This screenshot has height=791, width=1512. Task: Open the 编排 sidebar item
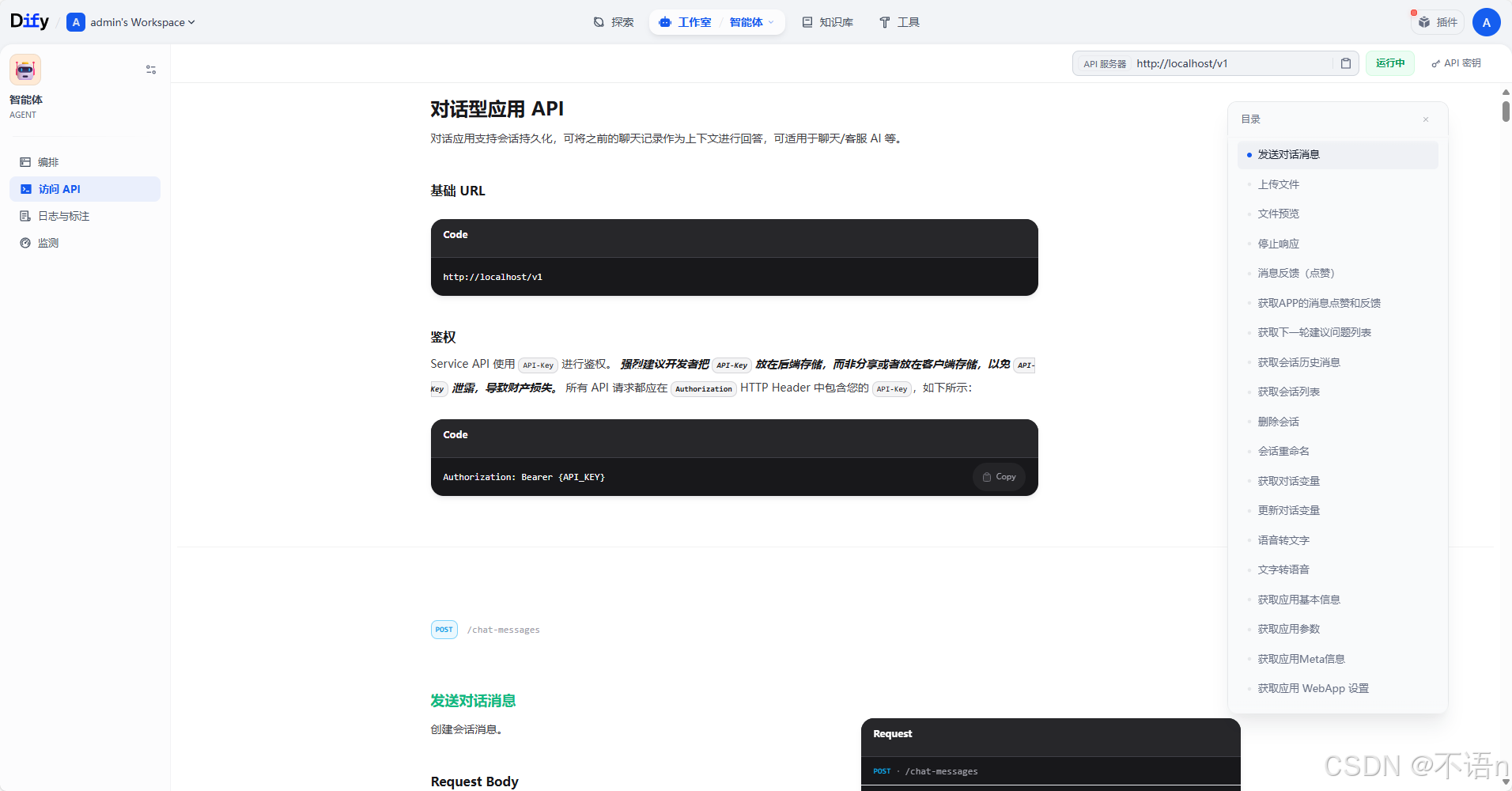pyautogui.click(x=85, y=162)
